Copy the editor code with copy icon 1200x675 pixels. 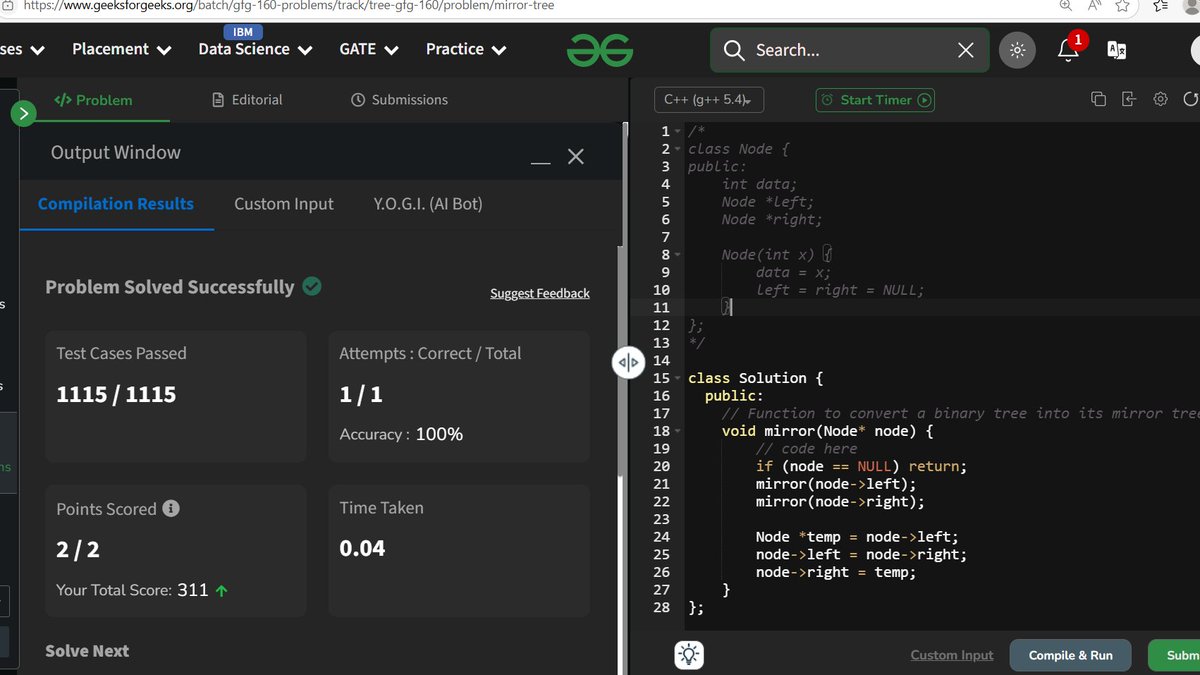point(1098,99)
